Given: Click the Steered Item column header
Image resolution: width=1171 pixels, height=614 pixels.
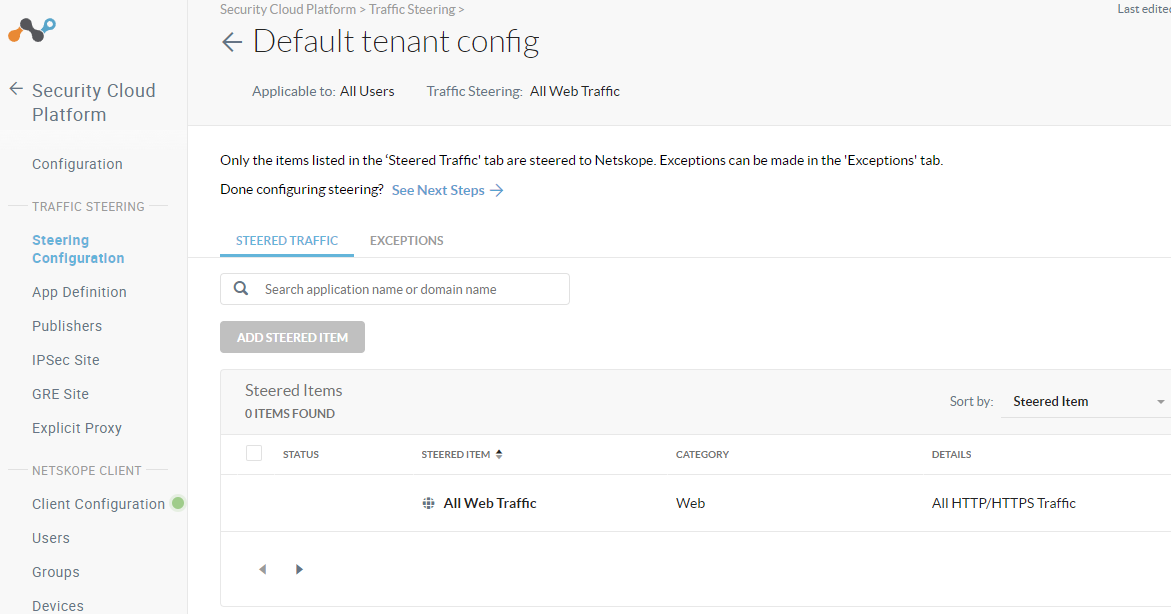Looking at the screenshot, I should pos(456,454).
